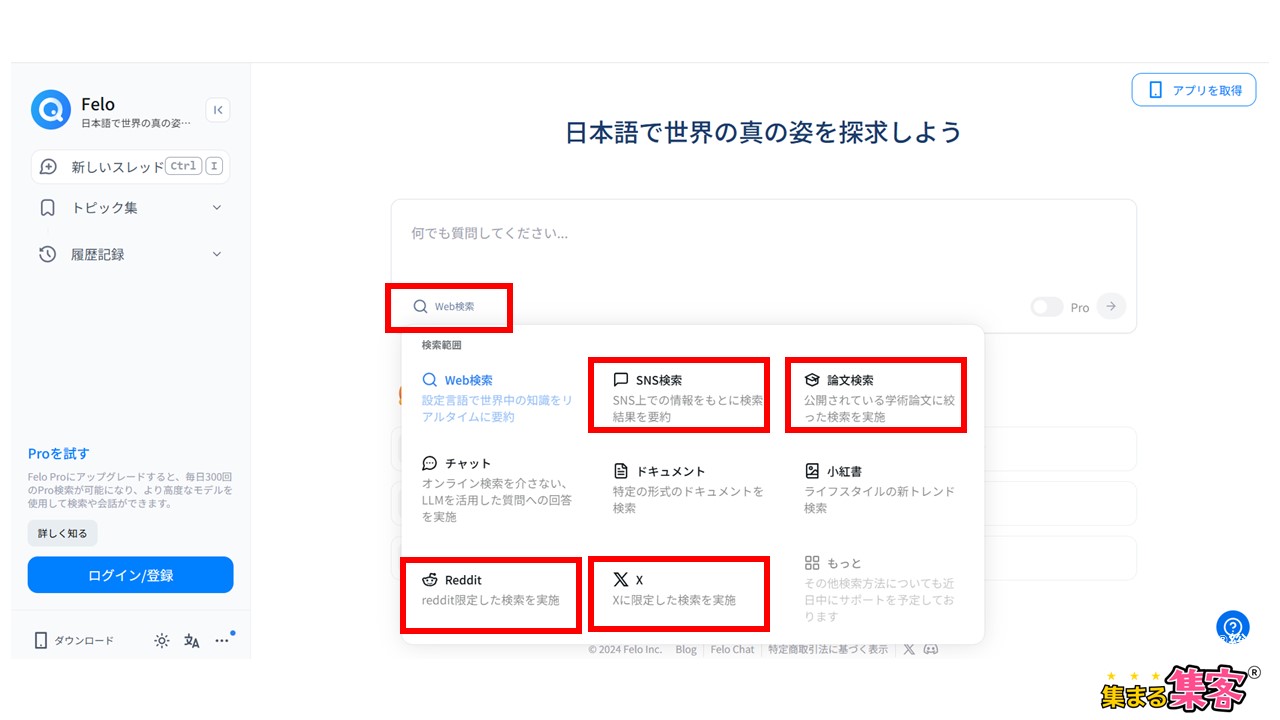Click the ログイン/登録 button
Image resolution: width=1280 pixels, height=720 pixels.
pos(131,575)
